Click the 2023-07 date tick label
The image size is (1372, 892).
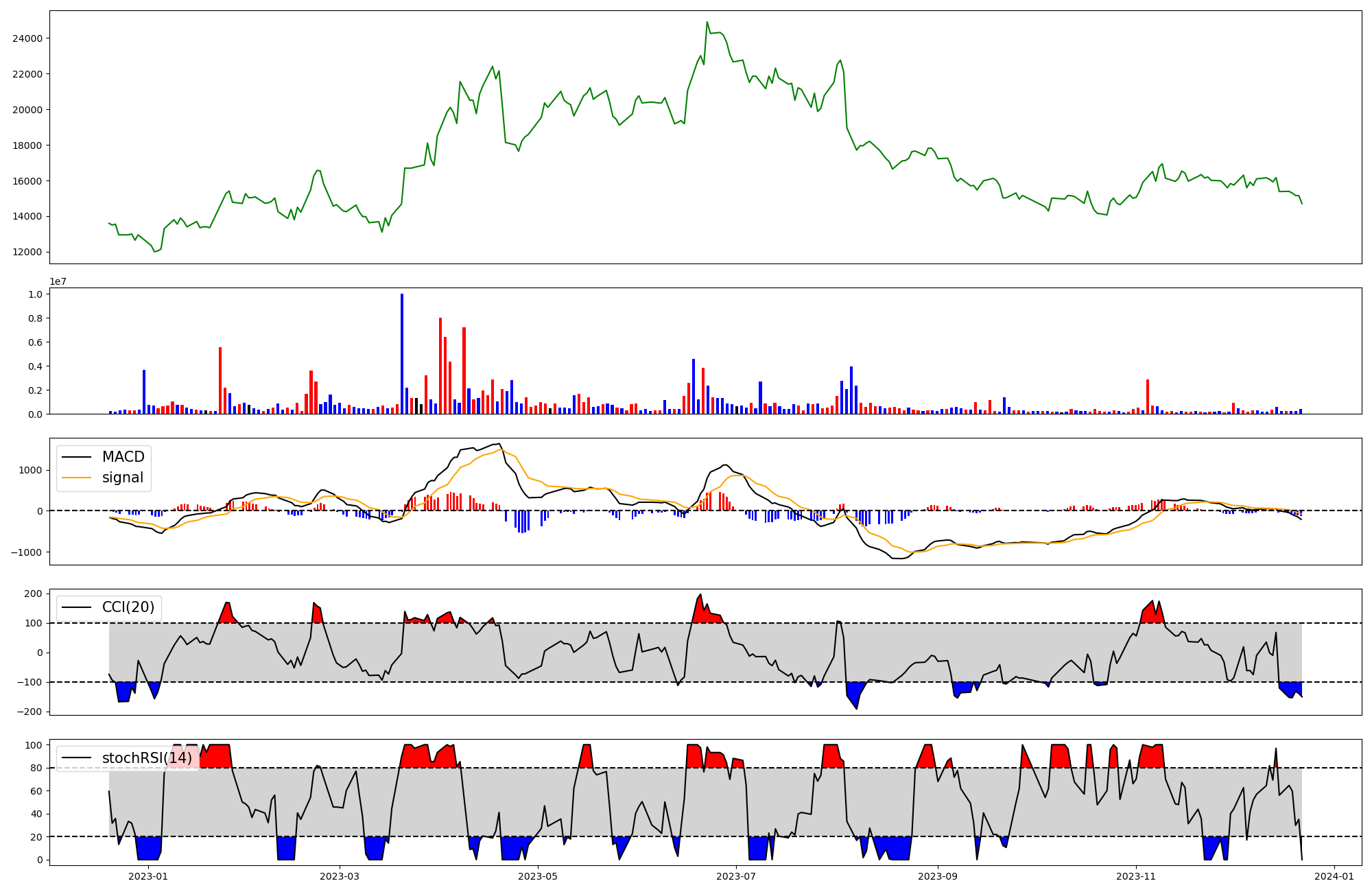tap(736, 876)
